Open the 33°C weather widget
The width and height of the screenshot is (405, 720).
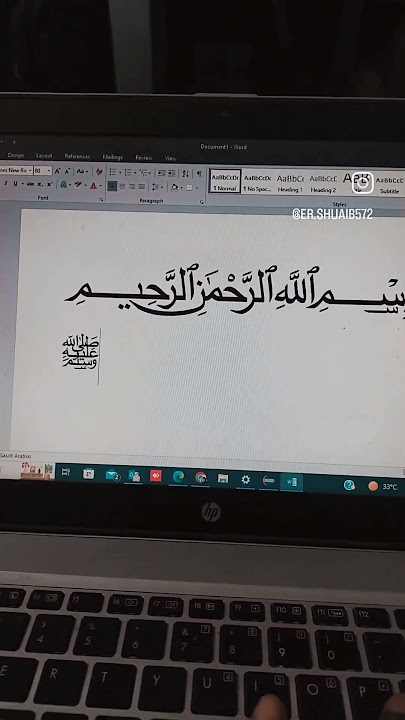(382, 486)
